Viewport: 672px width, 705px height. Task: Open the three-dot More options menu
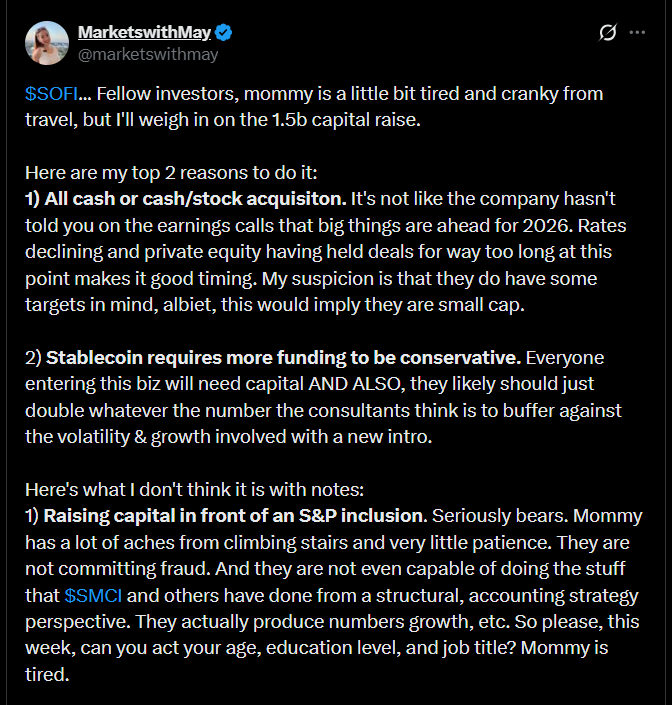637,33
